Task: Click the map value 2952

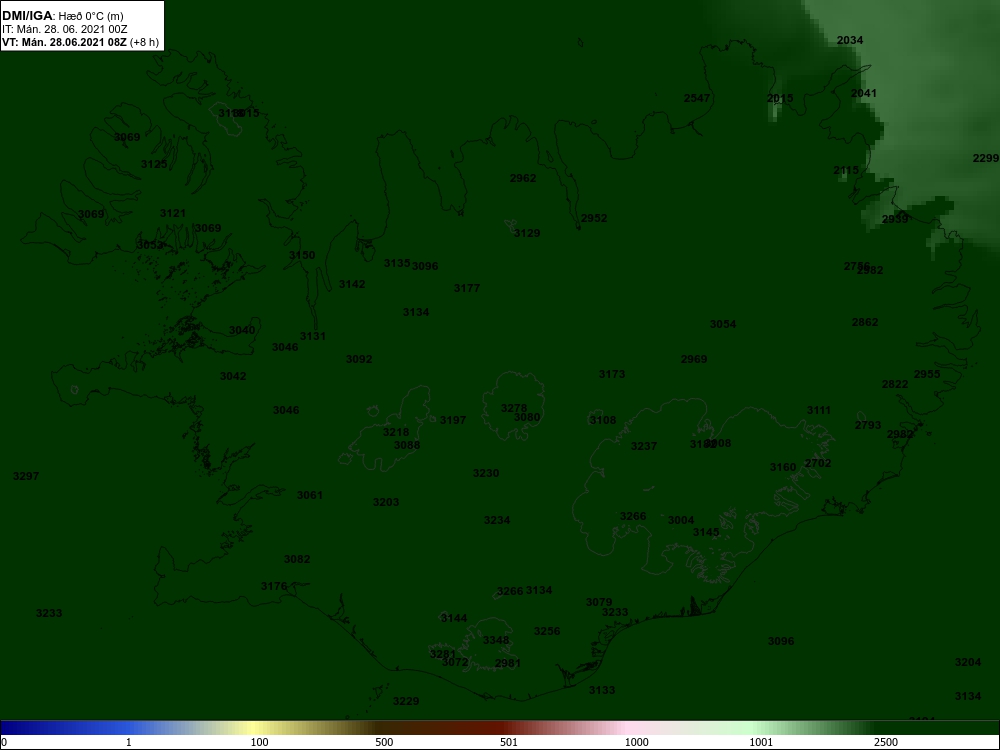Action: click(x=594, y=218)
